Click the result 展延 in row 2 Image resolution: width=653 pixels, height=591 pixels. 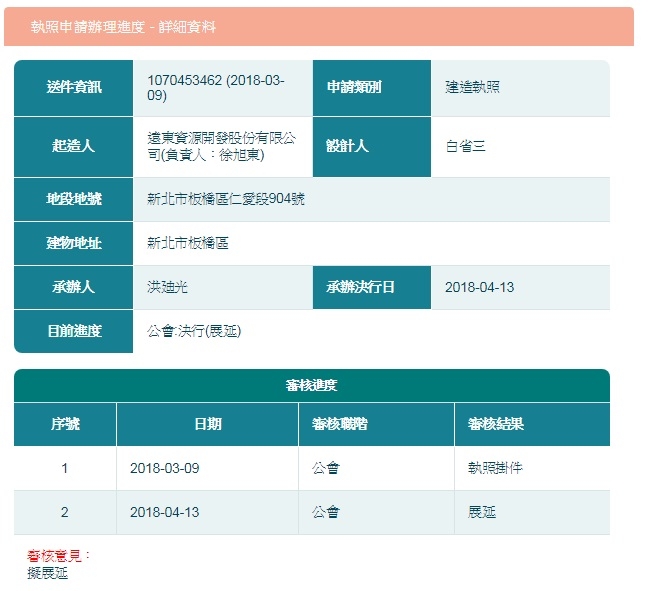click(x=481, y=512)
